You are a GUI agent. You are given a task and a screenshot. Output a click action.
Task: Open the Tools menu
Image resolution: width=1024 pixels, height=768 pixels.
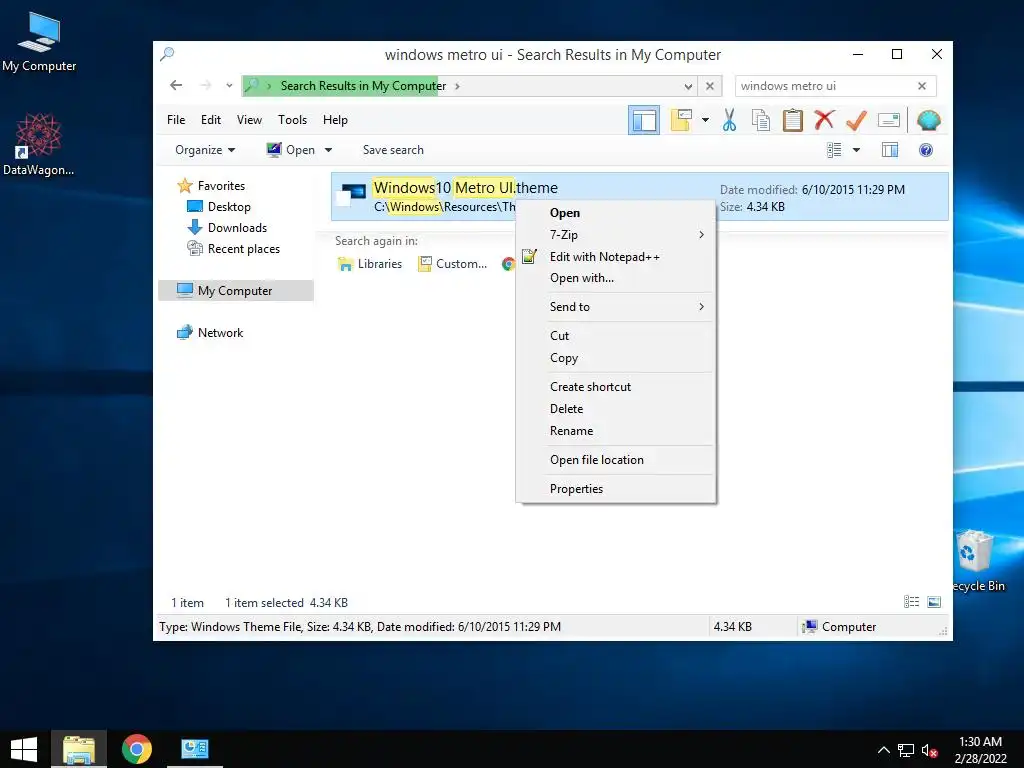point(292,120)
